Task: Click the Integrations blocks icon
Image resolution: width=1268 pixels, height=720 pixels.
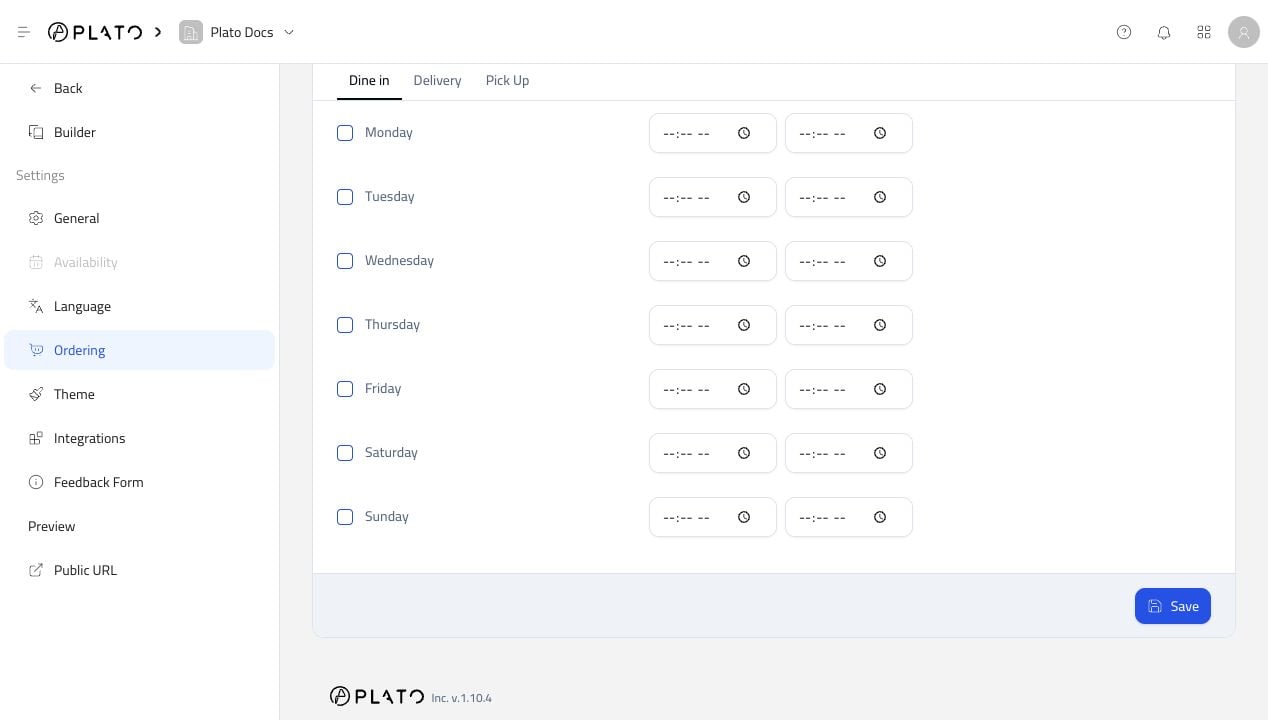Action: (x=36, y=438)
